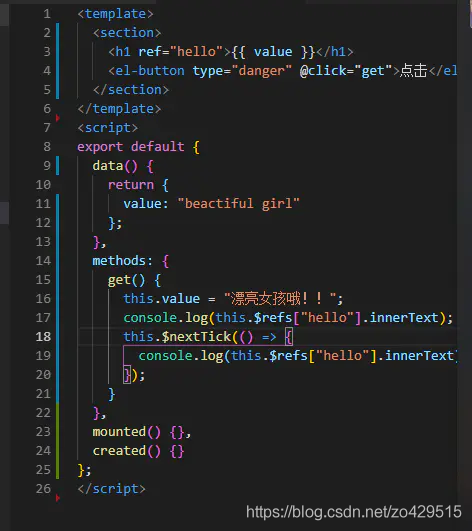
Task: Click $refs on line 17
Action: click(273, 318)
